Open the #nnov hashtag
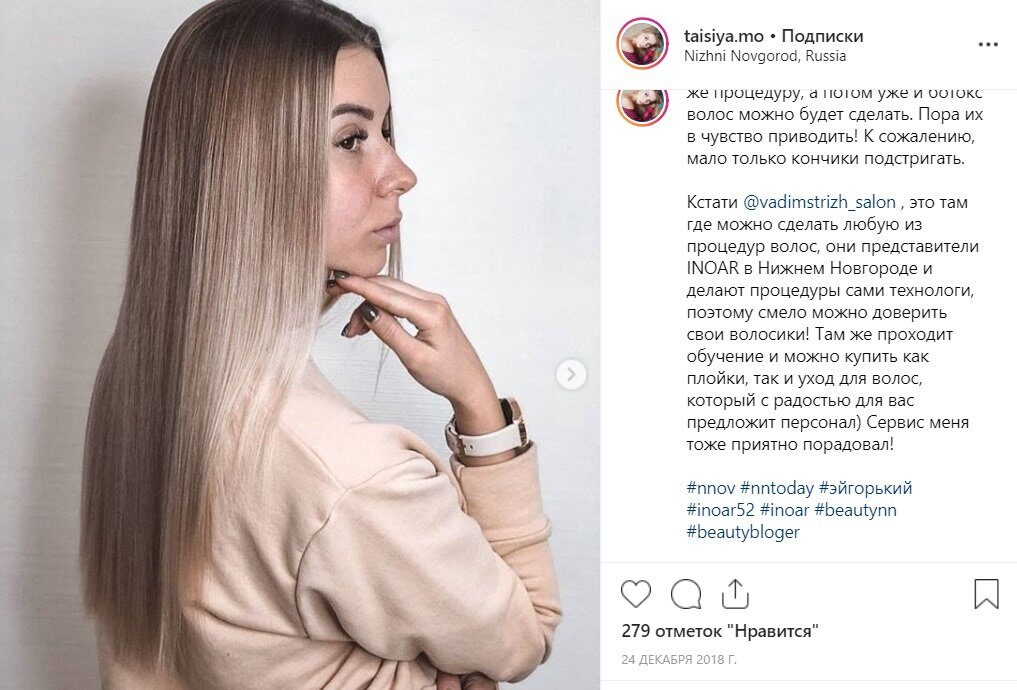The height and width of the screenshot is (690, 1017). pyautogui.click(x=710, y=488)
